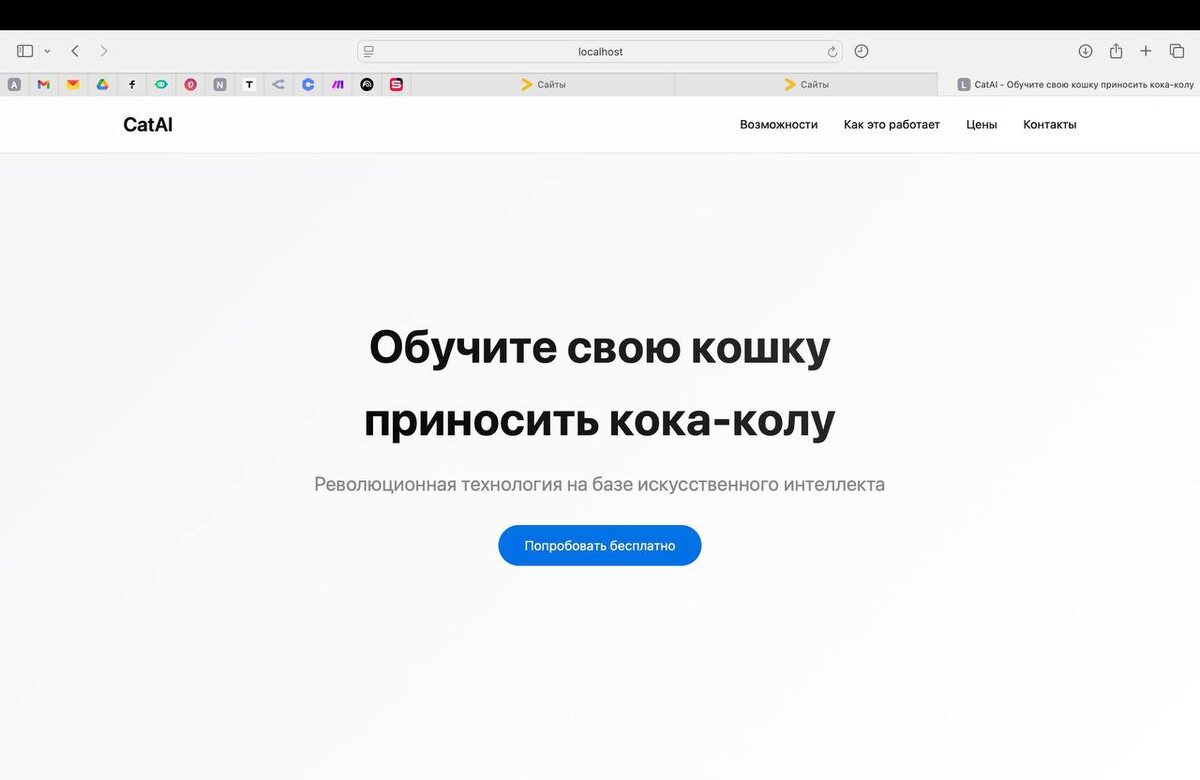Open the gray N pinned tab
Image resolution: width=1200 pixels, height=780 pixels.
point(220,85)
